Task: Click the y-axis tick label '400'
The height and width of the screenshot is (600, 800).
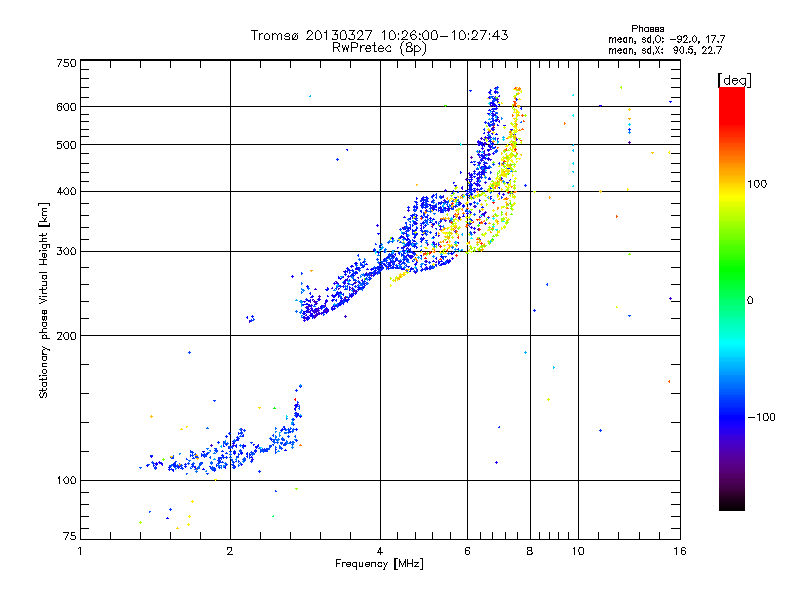Action: click(66, 191)
